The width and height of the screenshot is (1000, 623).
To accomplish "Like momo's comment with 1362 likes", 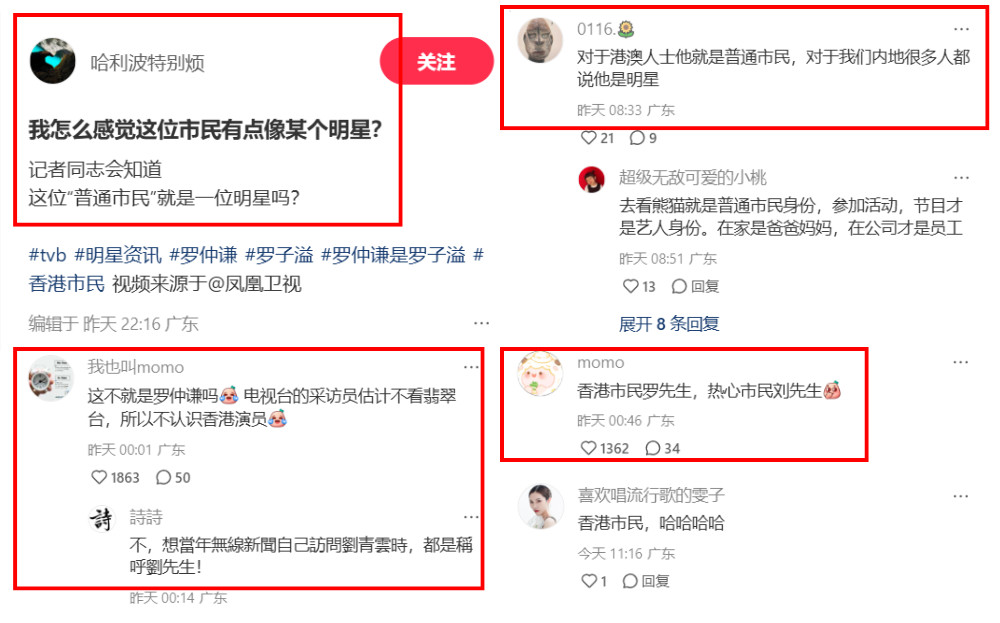I will click(605, 448).
